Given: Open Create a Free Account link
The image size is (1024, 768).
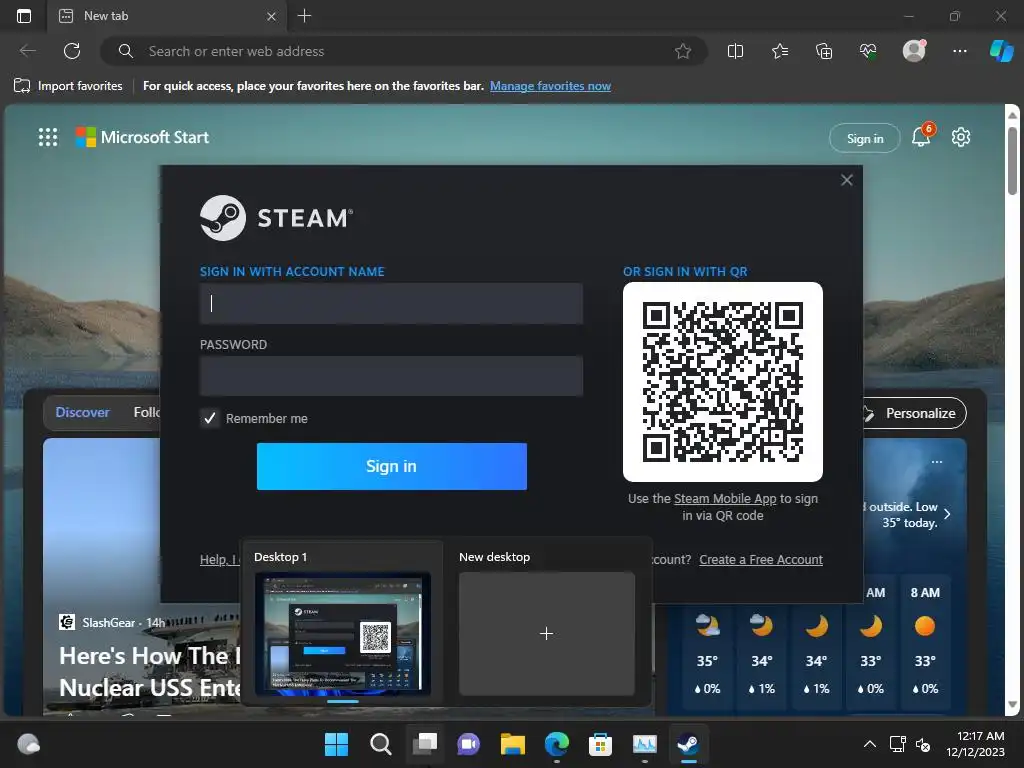Looking at the screenshot, I should click(x=761, y=560).
